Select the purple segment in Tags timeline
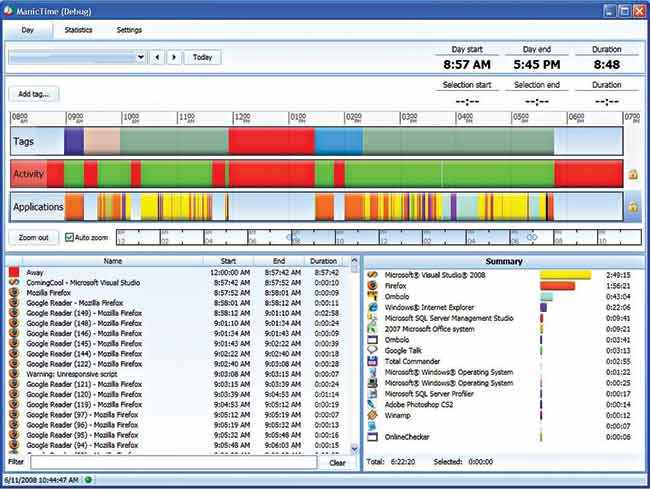Image resolution: width=650 pixels, height=489 pixels. point(74,141)
